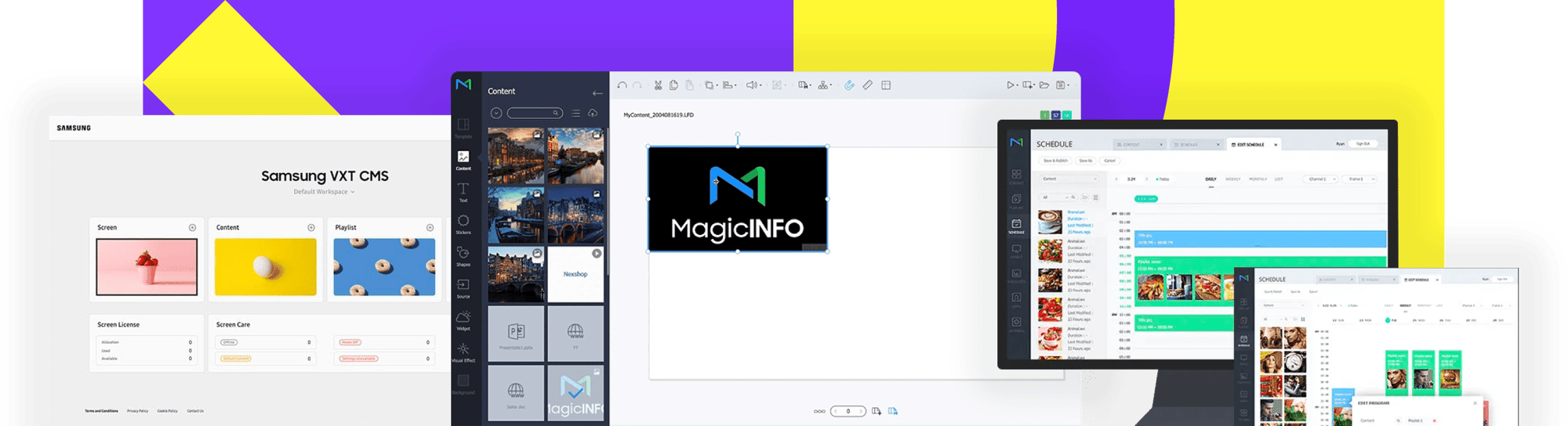
Task: Click the new page plus icon at top right
Action: [x=1029, y=85]
